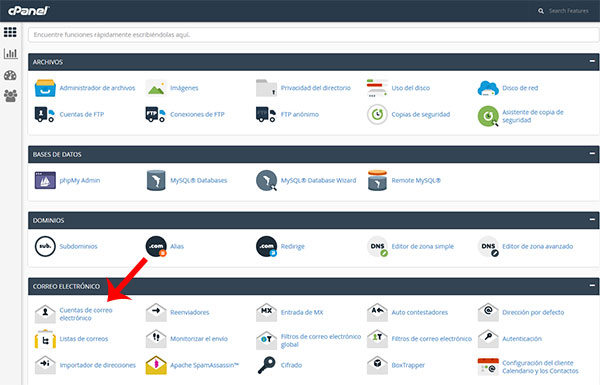600x385 pixels.
Task: Click the MySQL Databases icon
Action: (x=156, y=180)
